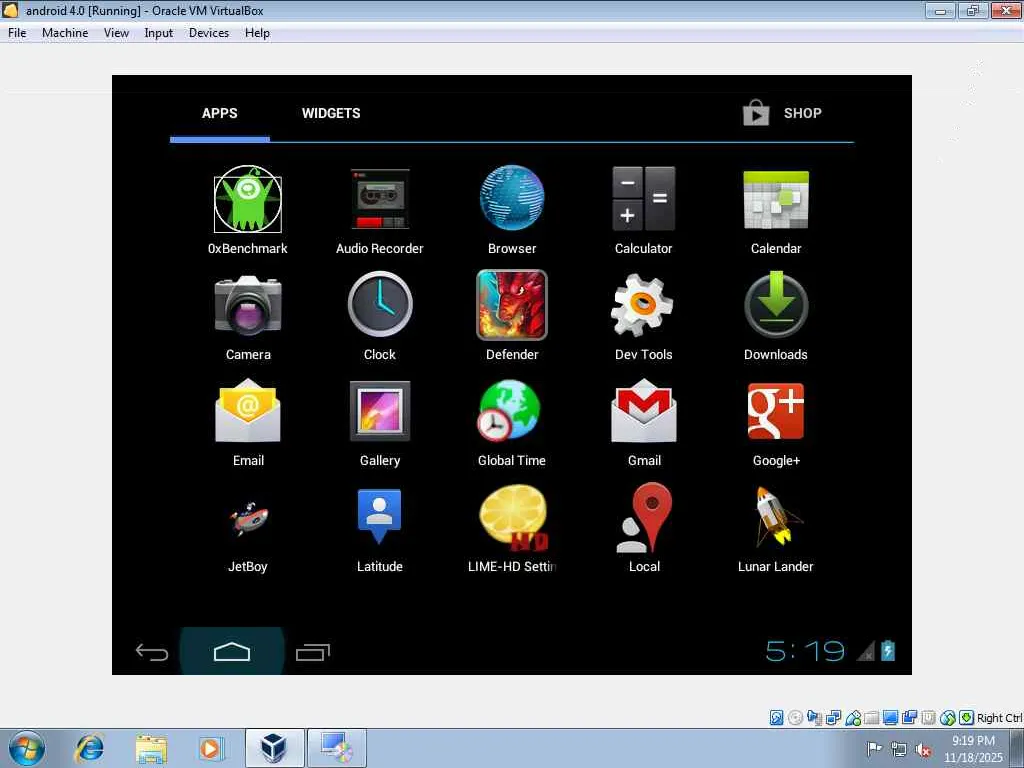The height and width of the screenshot is (768, 1024).
Task: Open the Clock app
Action: (380, 304)
